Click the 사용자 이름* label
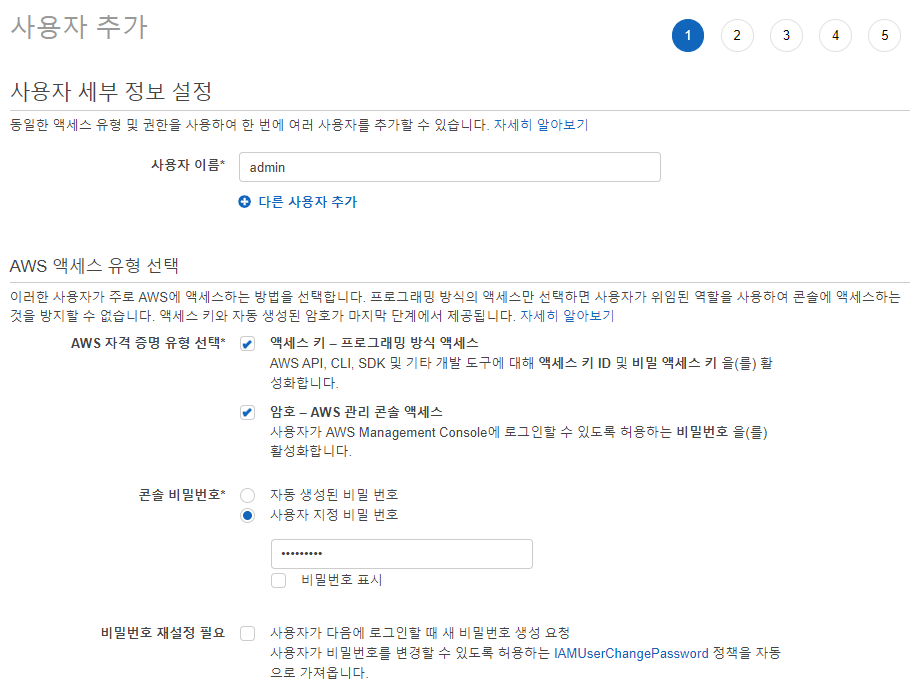This screenshot has height=692, width=917. pyautogui.click(x=188, y=165)
